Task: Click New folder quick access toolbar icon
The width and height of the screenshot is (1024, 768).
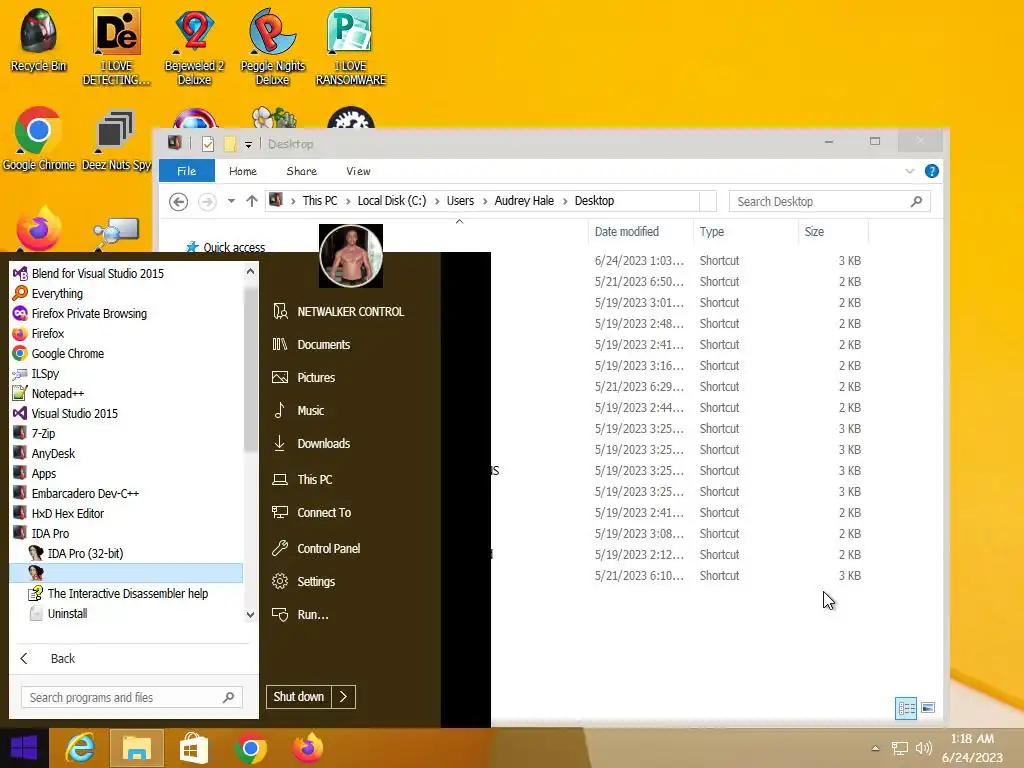Action: coord(230,144)
